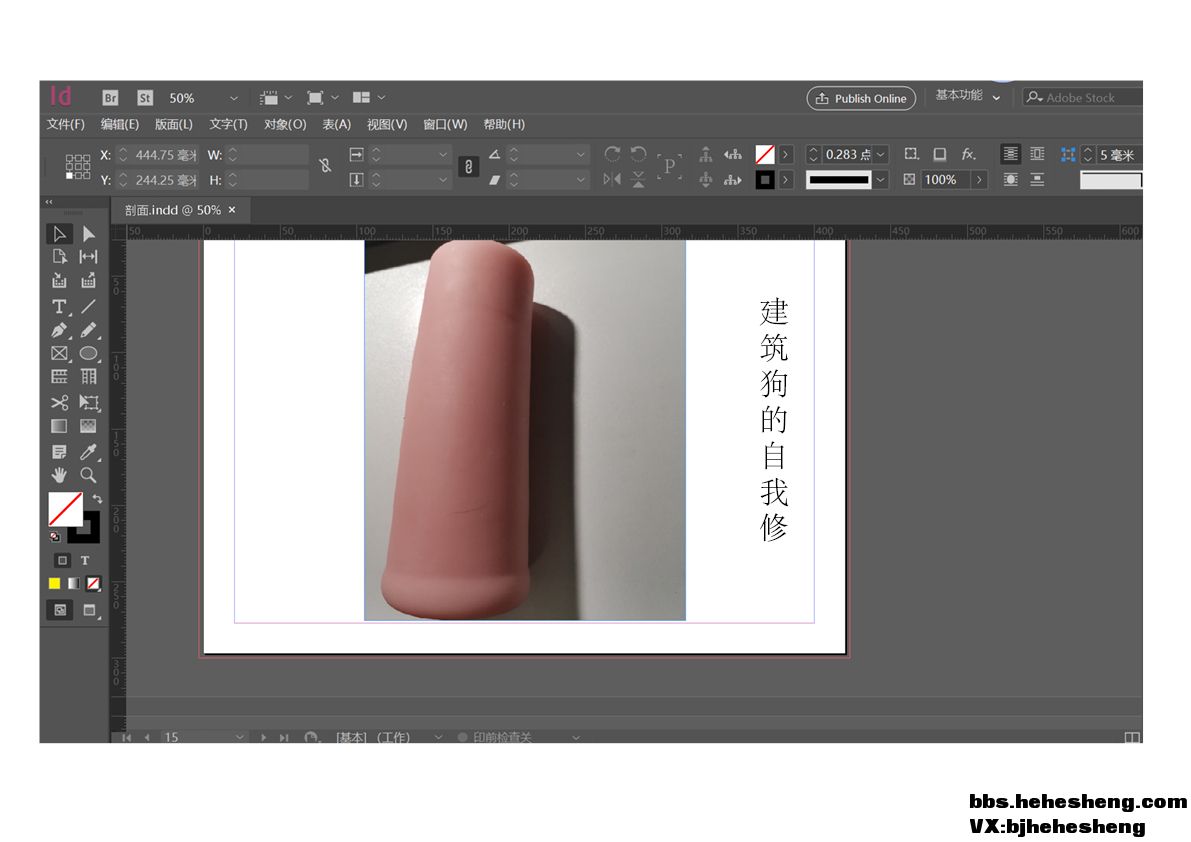1191x842 pixels.
Task: Expand the 基本功能 workspace switcher
Action: (996, 97)
